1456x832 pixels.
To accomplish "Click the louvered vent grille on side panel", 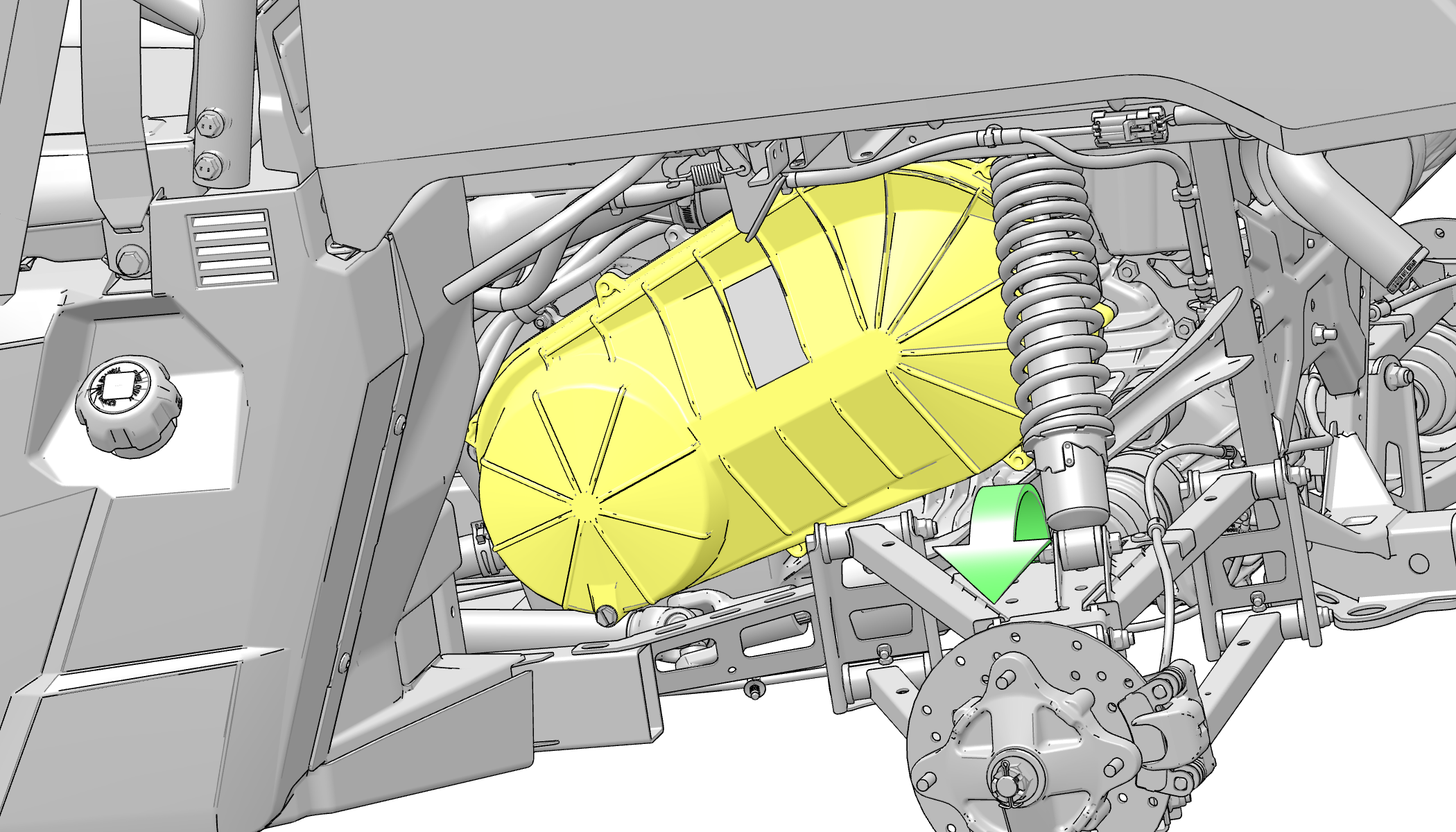I will [x=232, y=248].
